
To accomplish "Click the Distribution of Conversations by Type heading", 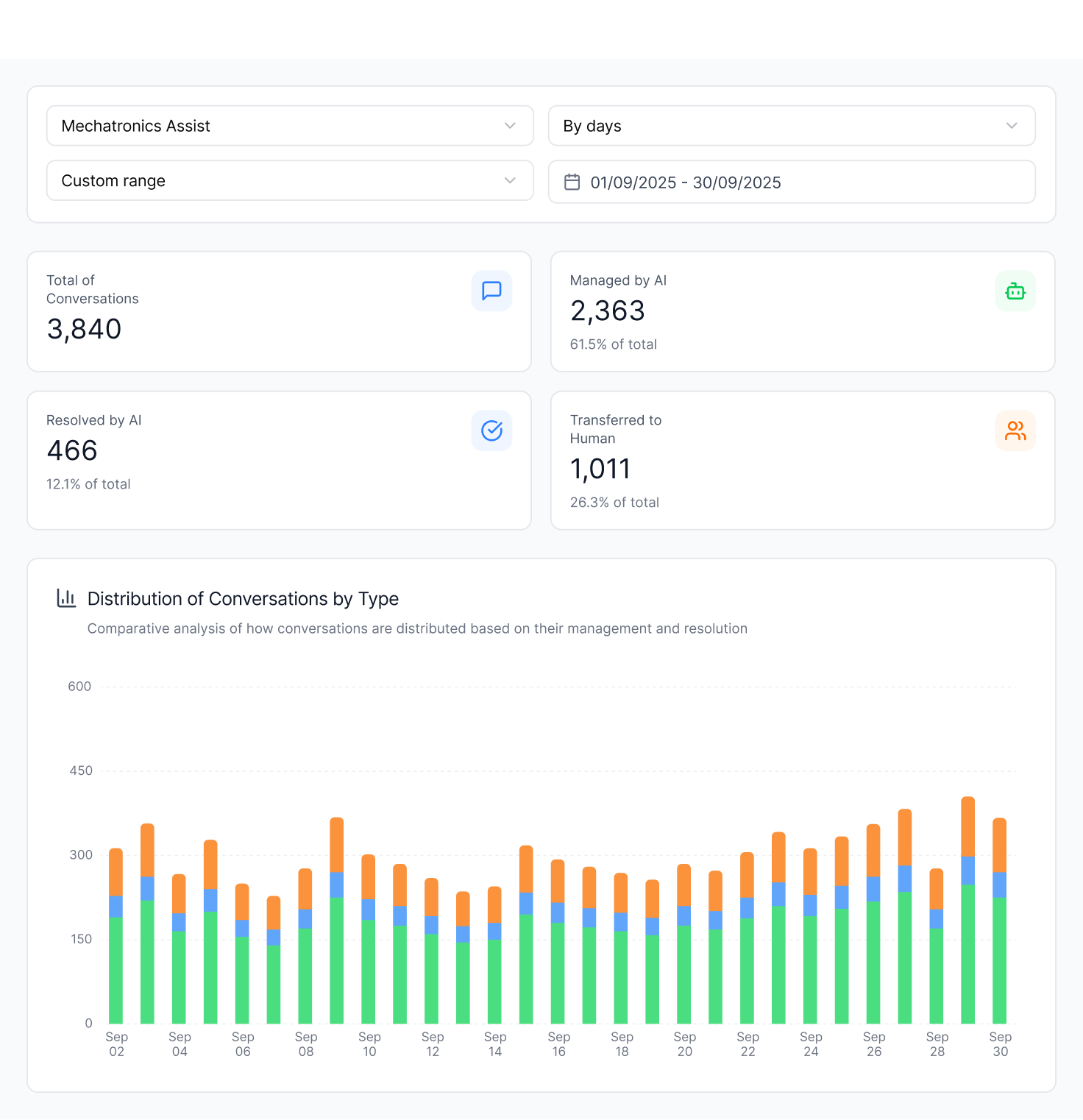I will click(x=243, y=598).
